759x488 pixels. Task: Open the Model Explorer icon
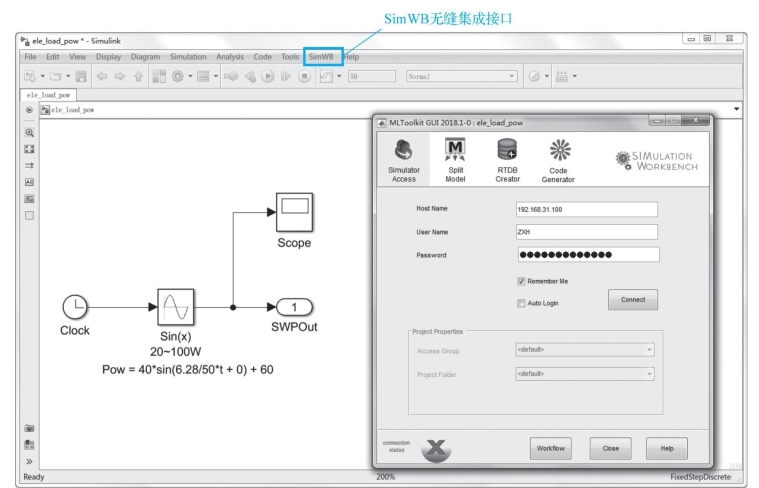(203, 76)
